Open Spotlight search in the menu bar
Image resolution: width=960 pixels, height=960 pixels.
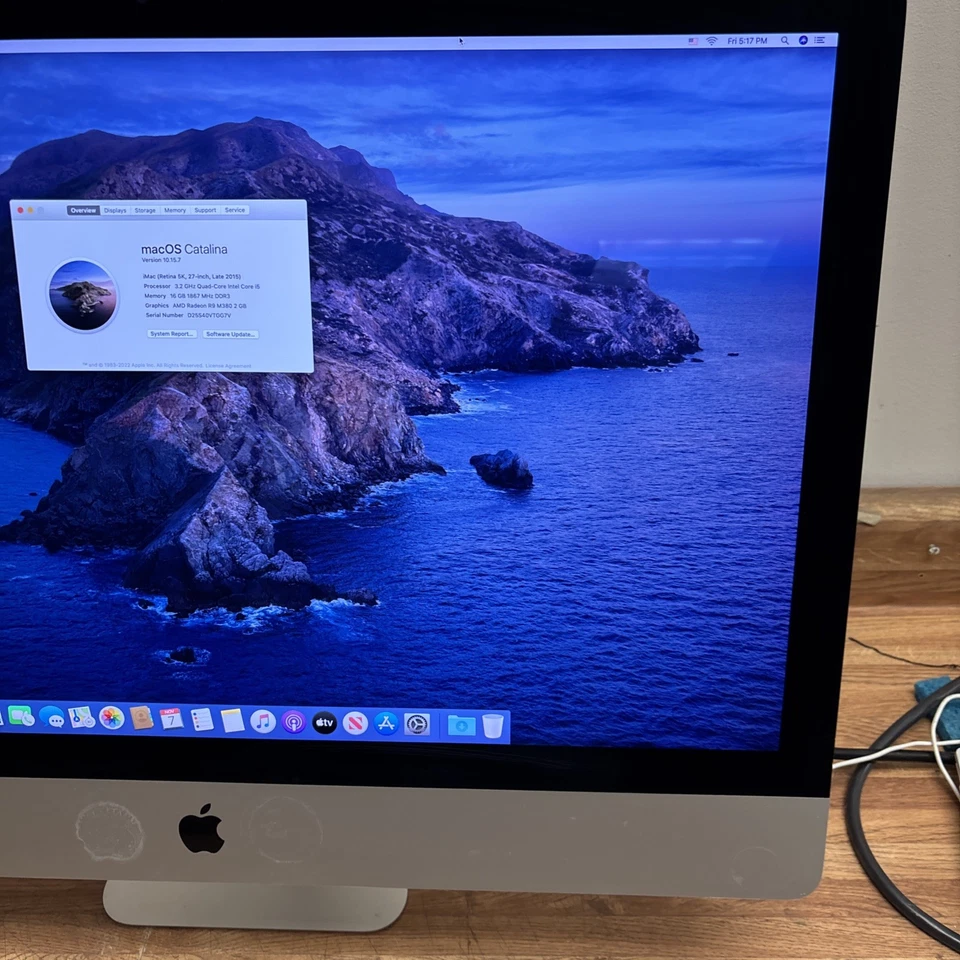point(785,41)
